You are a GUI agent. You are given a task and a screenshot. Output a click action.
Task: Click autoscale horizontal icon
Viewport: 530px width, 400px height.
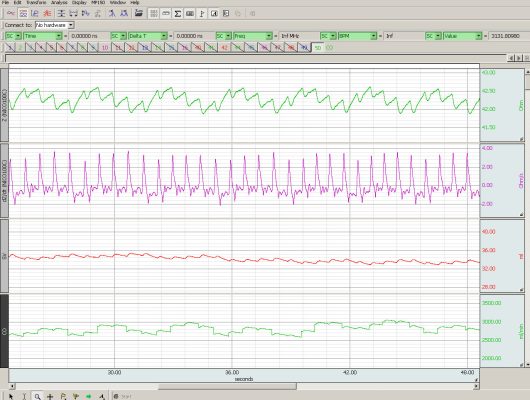[73, 14]
